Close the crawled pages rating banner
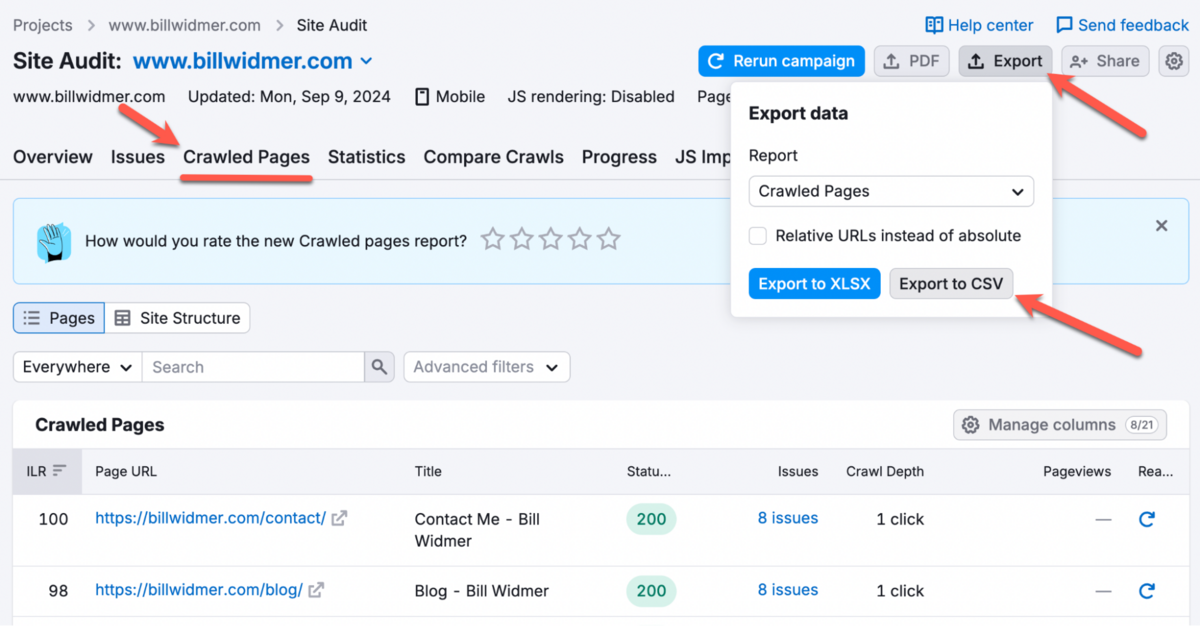This screenshot has height=626, width=1200. (x=1161, y=226)
